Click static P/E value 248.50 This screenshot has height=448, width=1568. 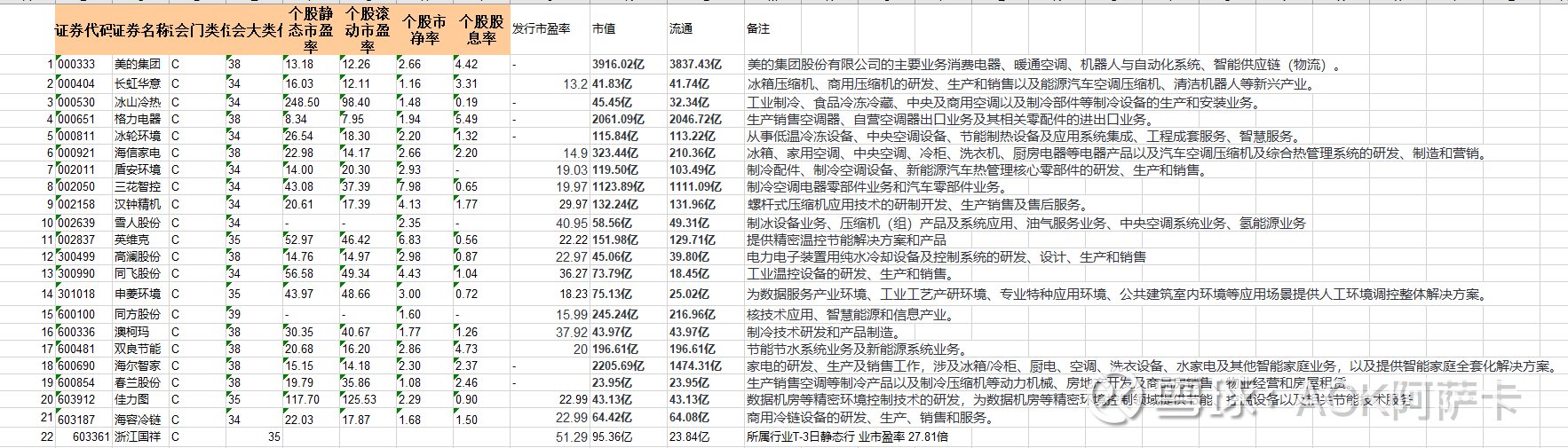coord(302,102)
